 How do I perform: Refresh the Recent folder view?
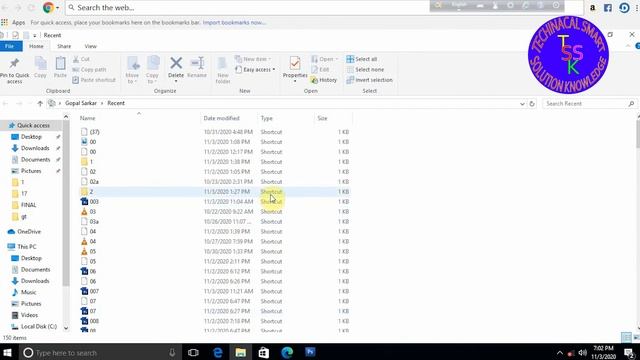click(x=532, y=104)
